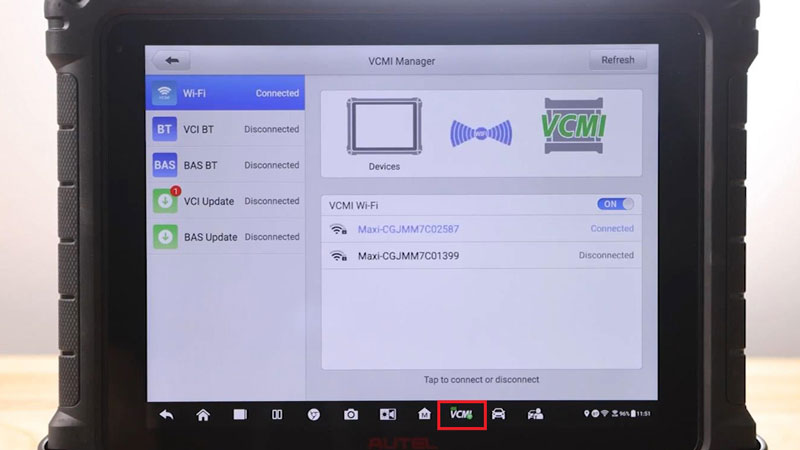Tap the battery indicator in status bar

(633, 414)
